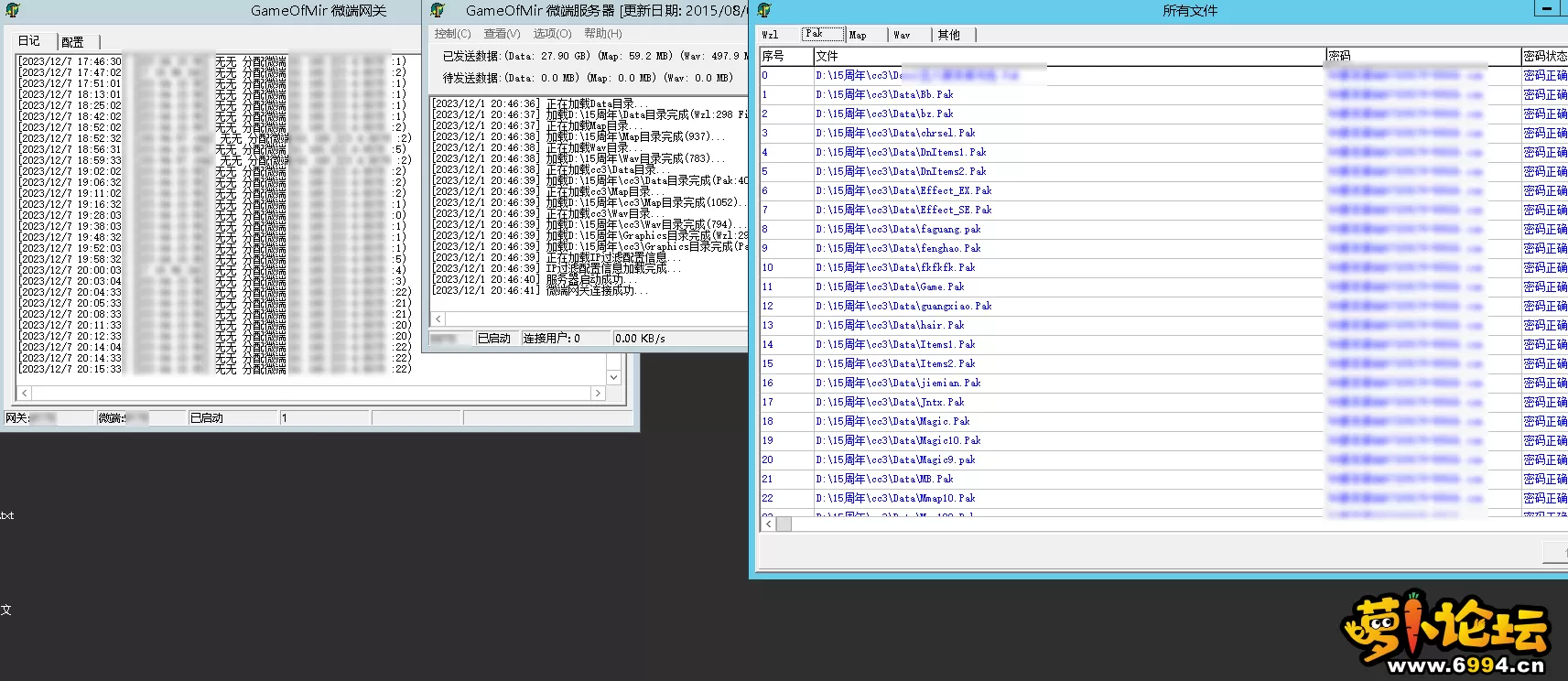Click log line IP过滤配置信息加载完成

click(x=557, y=268)
